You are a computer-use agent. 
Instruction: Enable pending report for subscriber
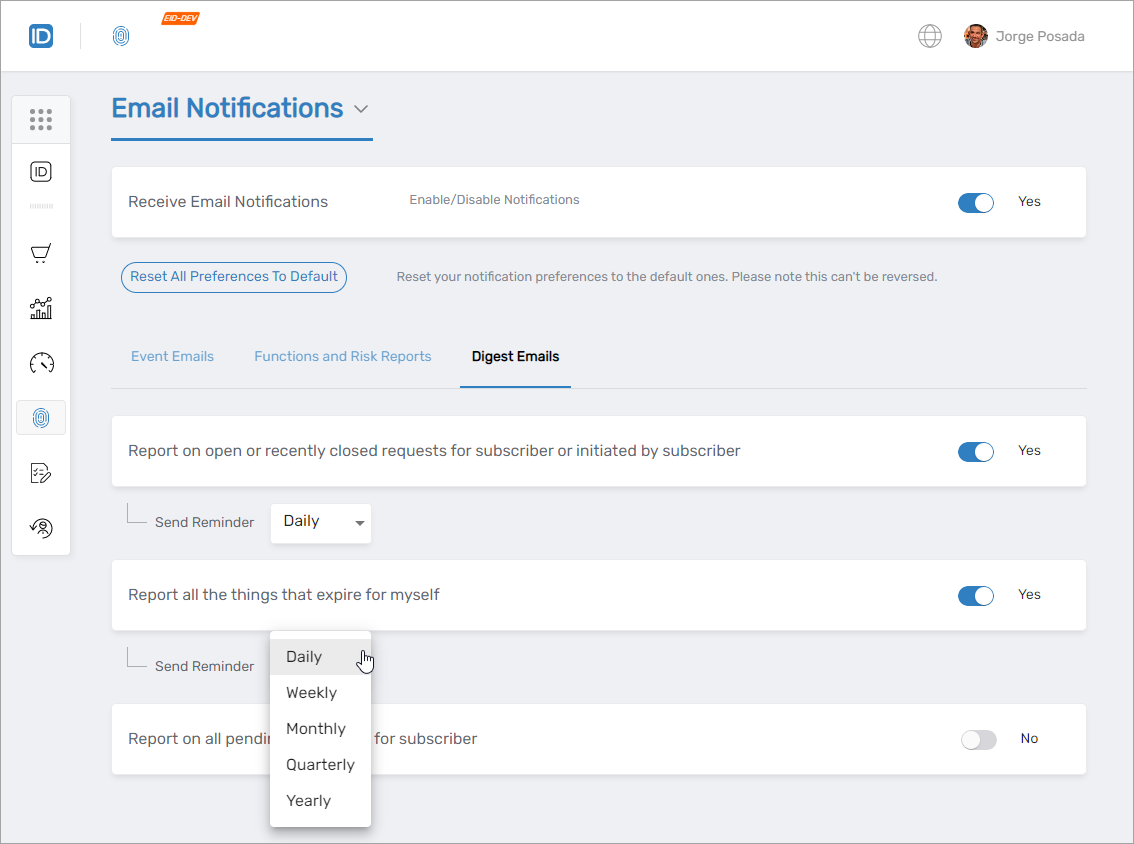point(978,739)
